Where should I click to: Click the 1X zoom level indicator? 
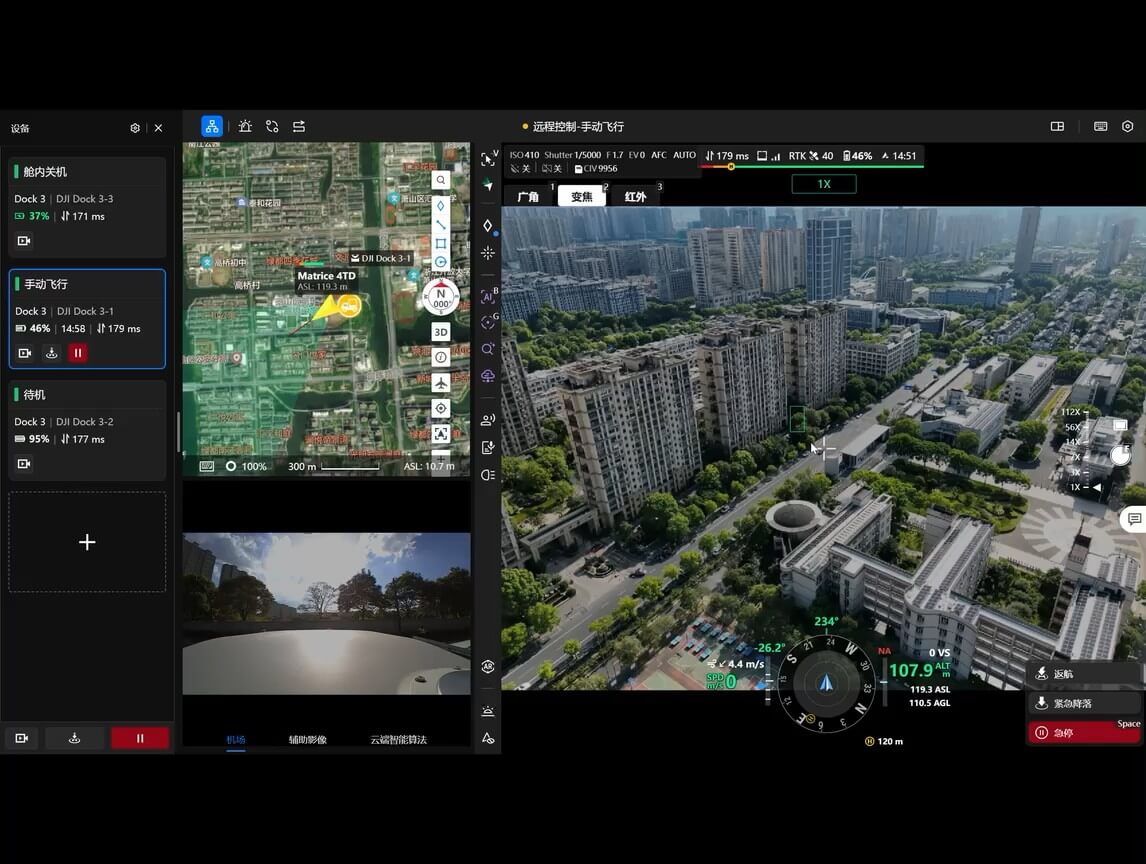(824, 184)
